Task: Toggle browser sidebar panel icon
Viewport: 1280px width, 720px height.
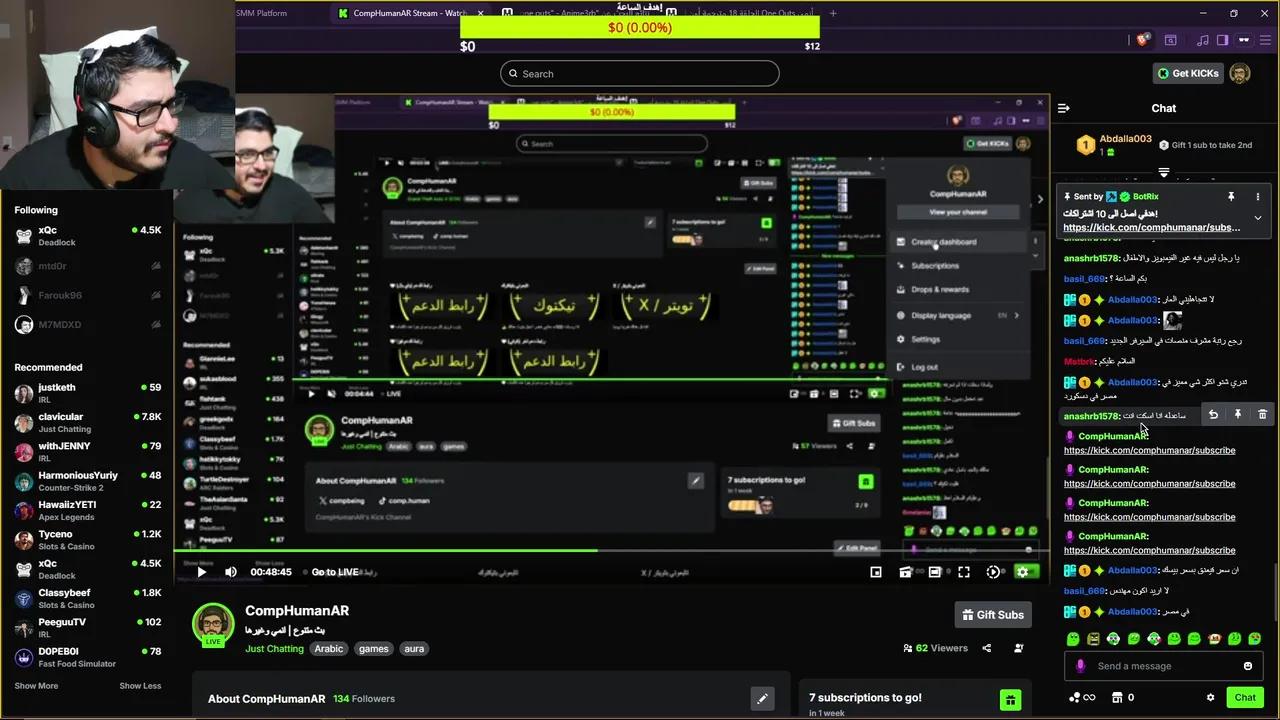Action: pyautogui.click(x=1222, y=40)
